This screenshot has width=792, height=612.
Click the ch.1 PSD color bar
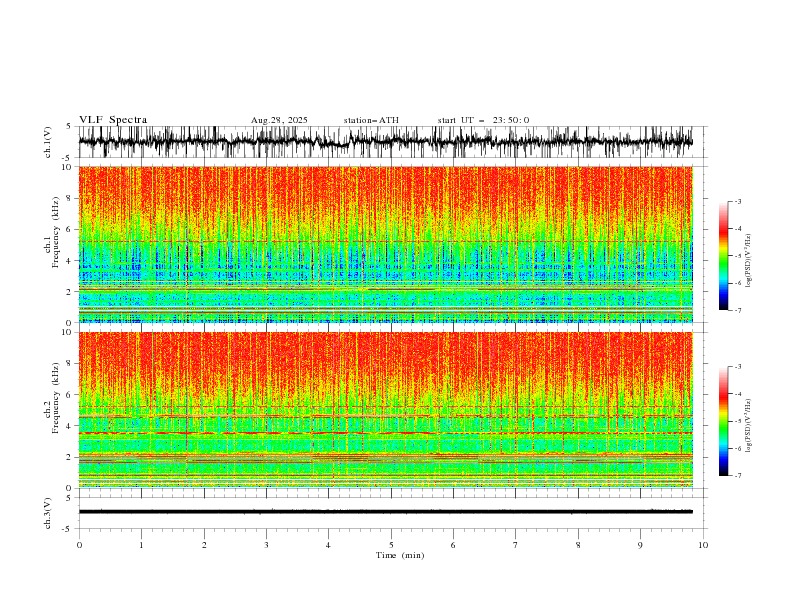click(x=723, y=256)
